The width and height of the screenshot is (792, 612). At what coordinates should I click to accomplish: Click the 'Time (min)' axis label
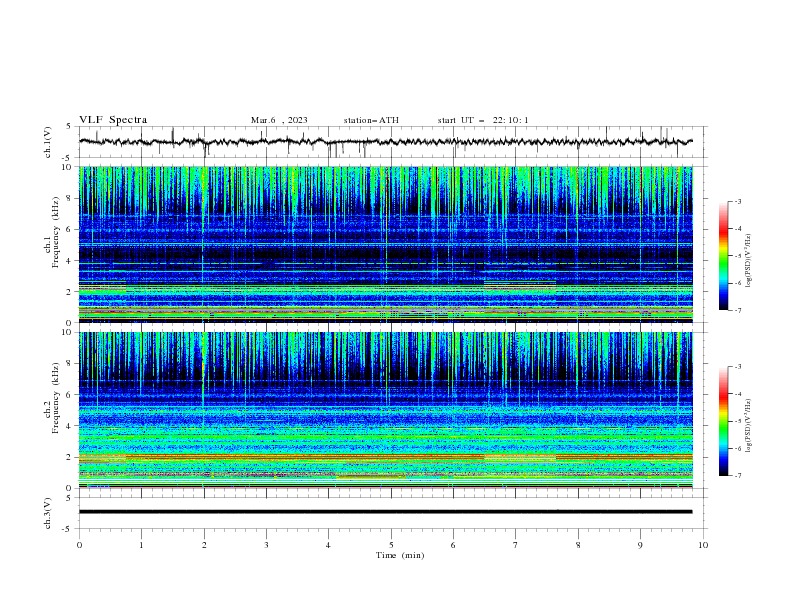(400, 555)
